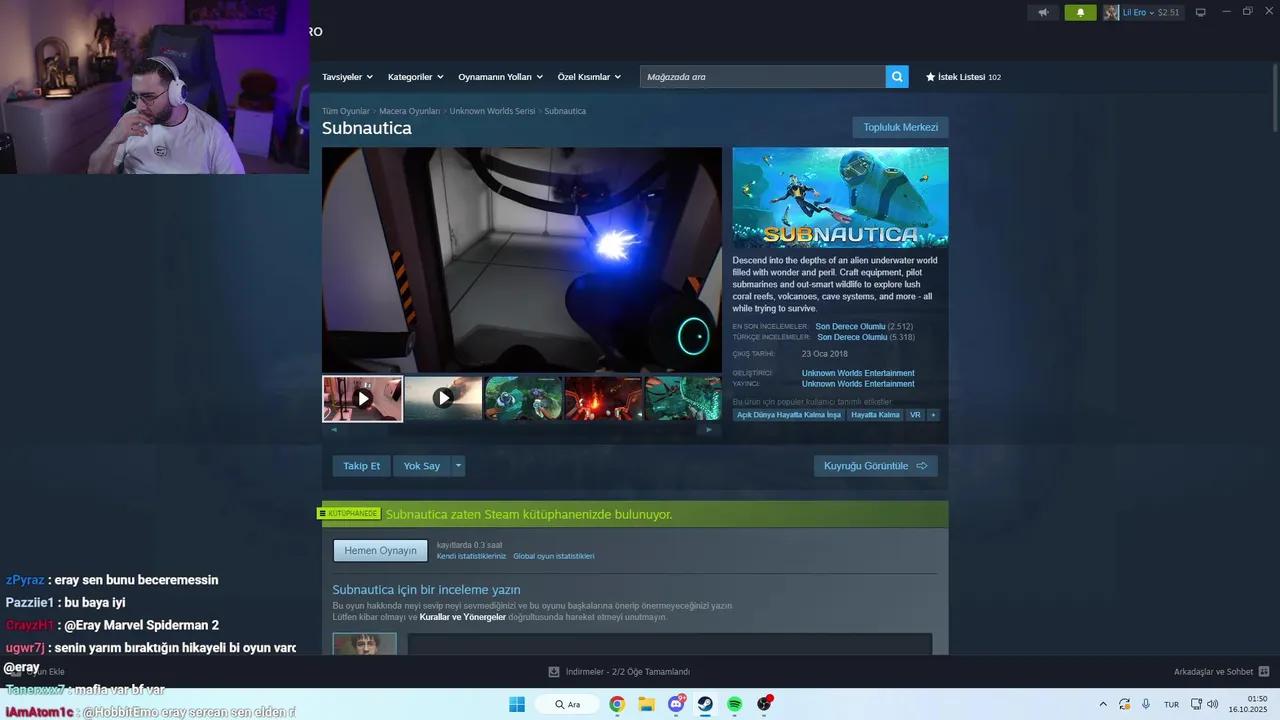Screen dimensions: 1280x720
Task: Click the TUR language indicator
Action: 1171,704
